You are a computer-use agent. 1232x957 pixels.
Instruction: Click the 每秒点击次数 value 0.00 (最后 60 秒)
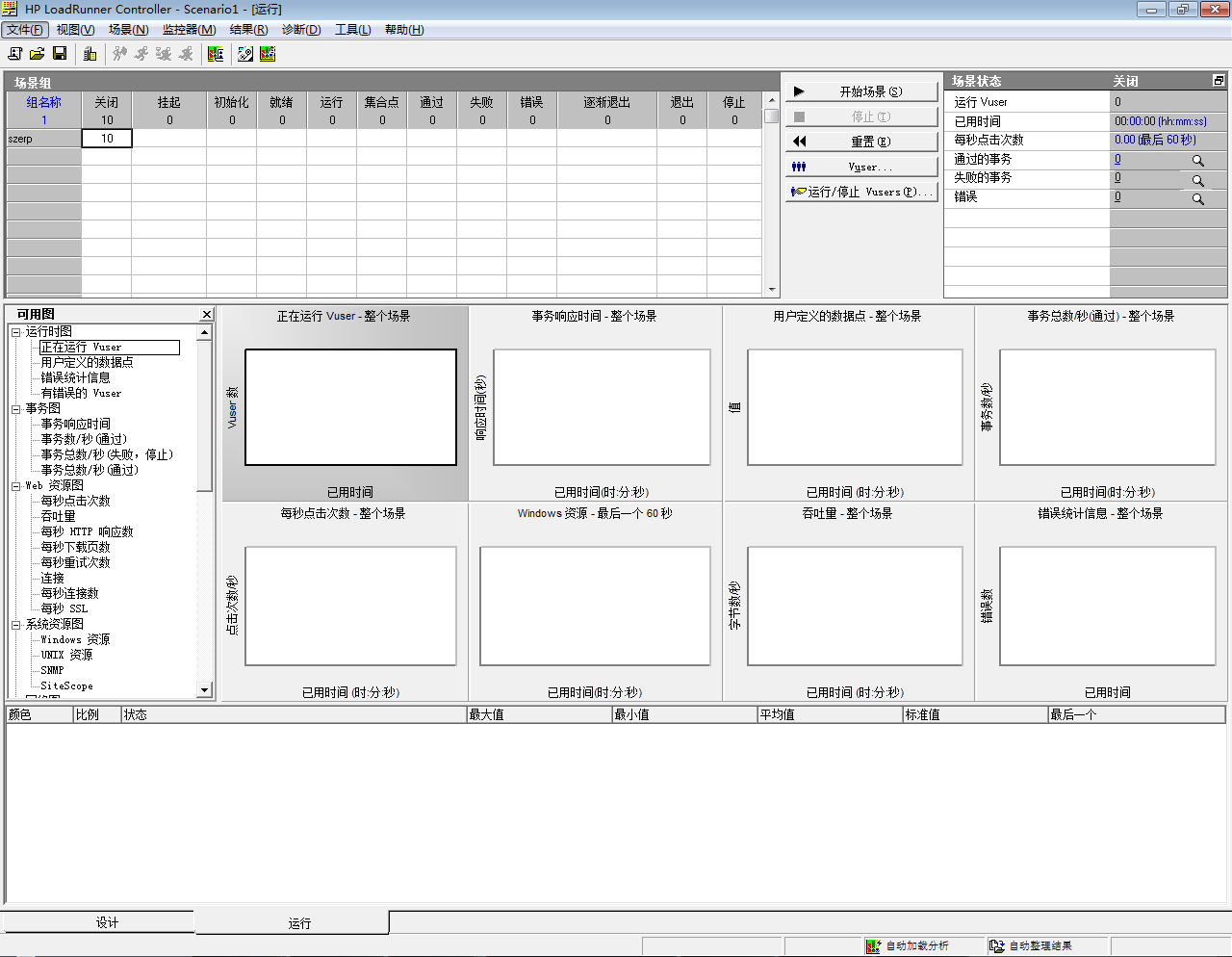point(1155,141)
